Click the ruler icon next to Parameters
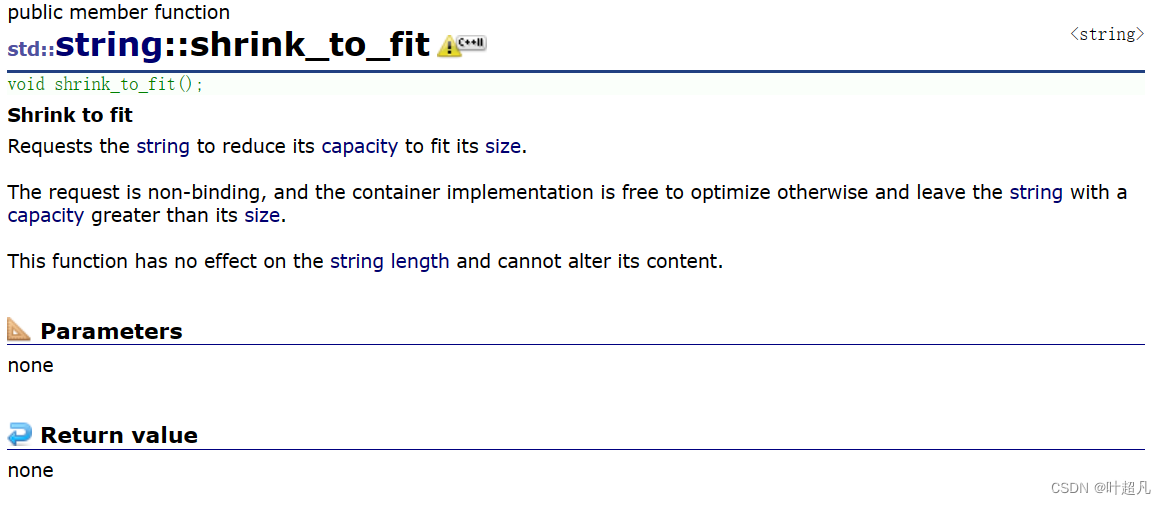This screenshot has width=1166, height=505. point(19,329)
